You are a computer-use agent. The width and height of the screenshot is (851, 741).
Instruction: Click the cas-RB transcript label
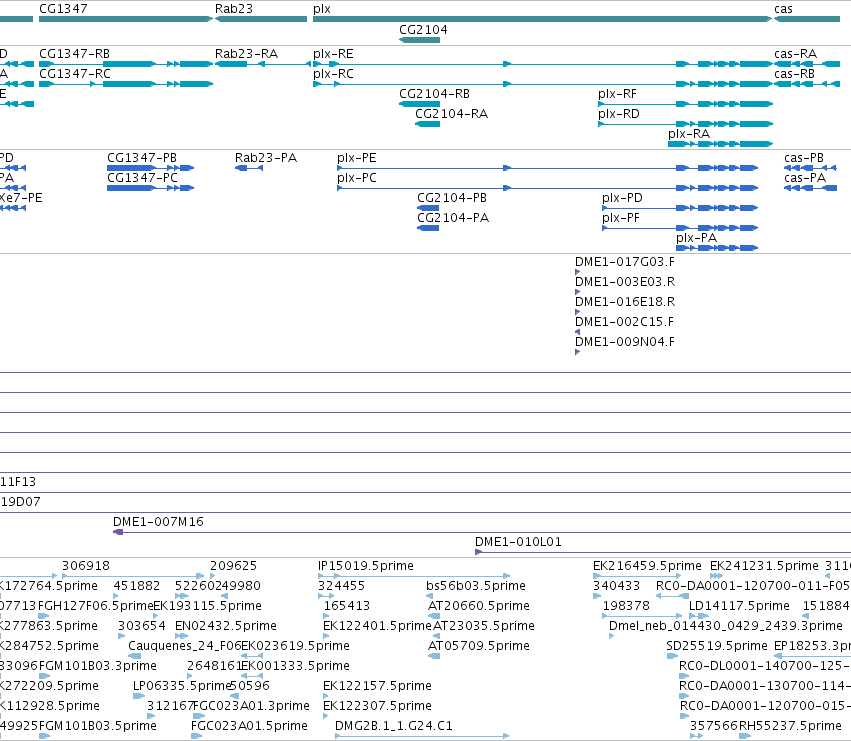pyautogui.click(x=794, y=74)
